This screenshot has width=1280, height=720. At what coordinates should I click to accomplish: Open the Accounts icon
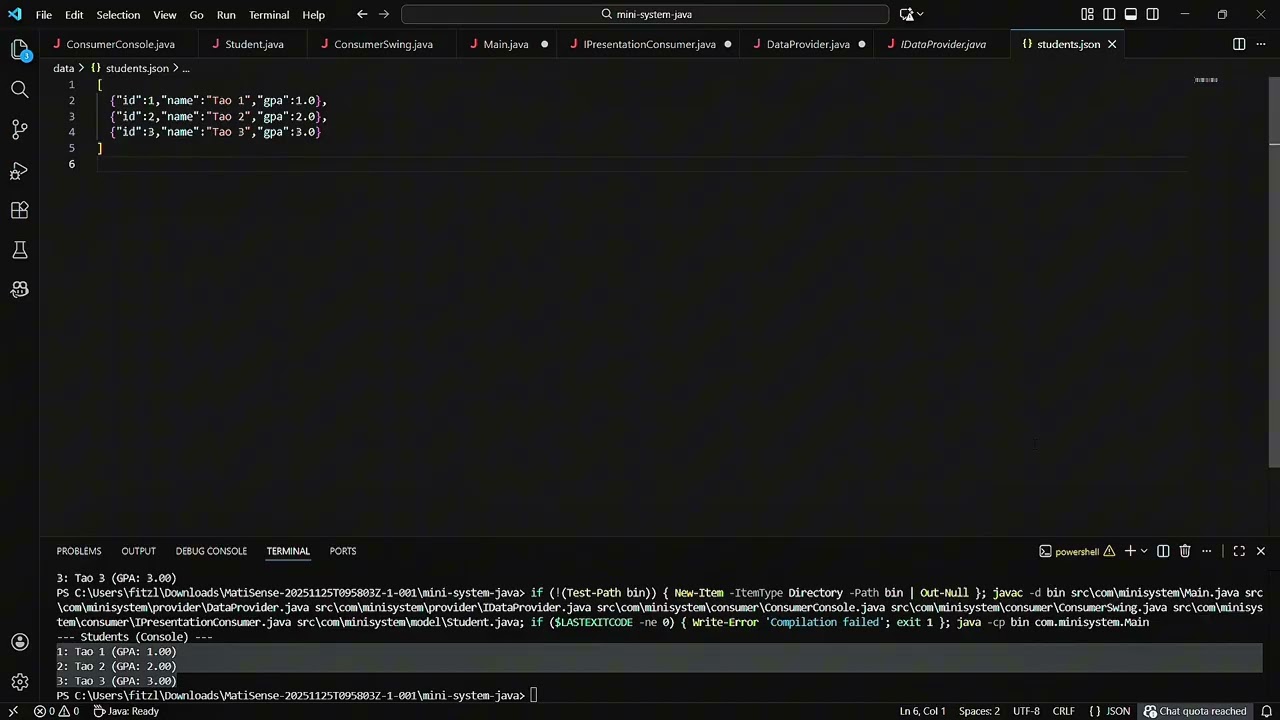19,642
